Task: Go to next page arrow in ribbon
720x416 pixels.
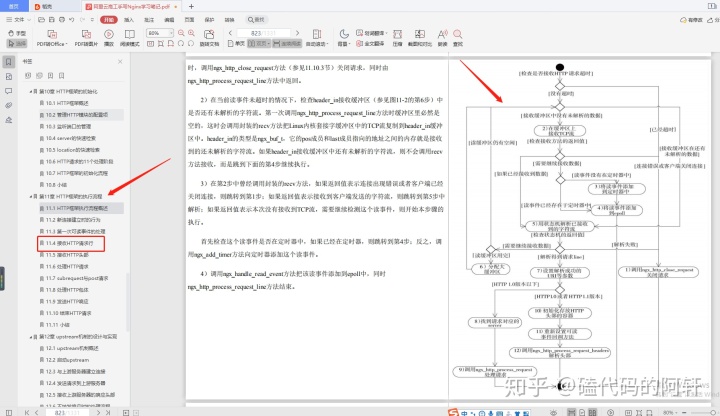Action: [x=298, y=33]
